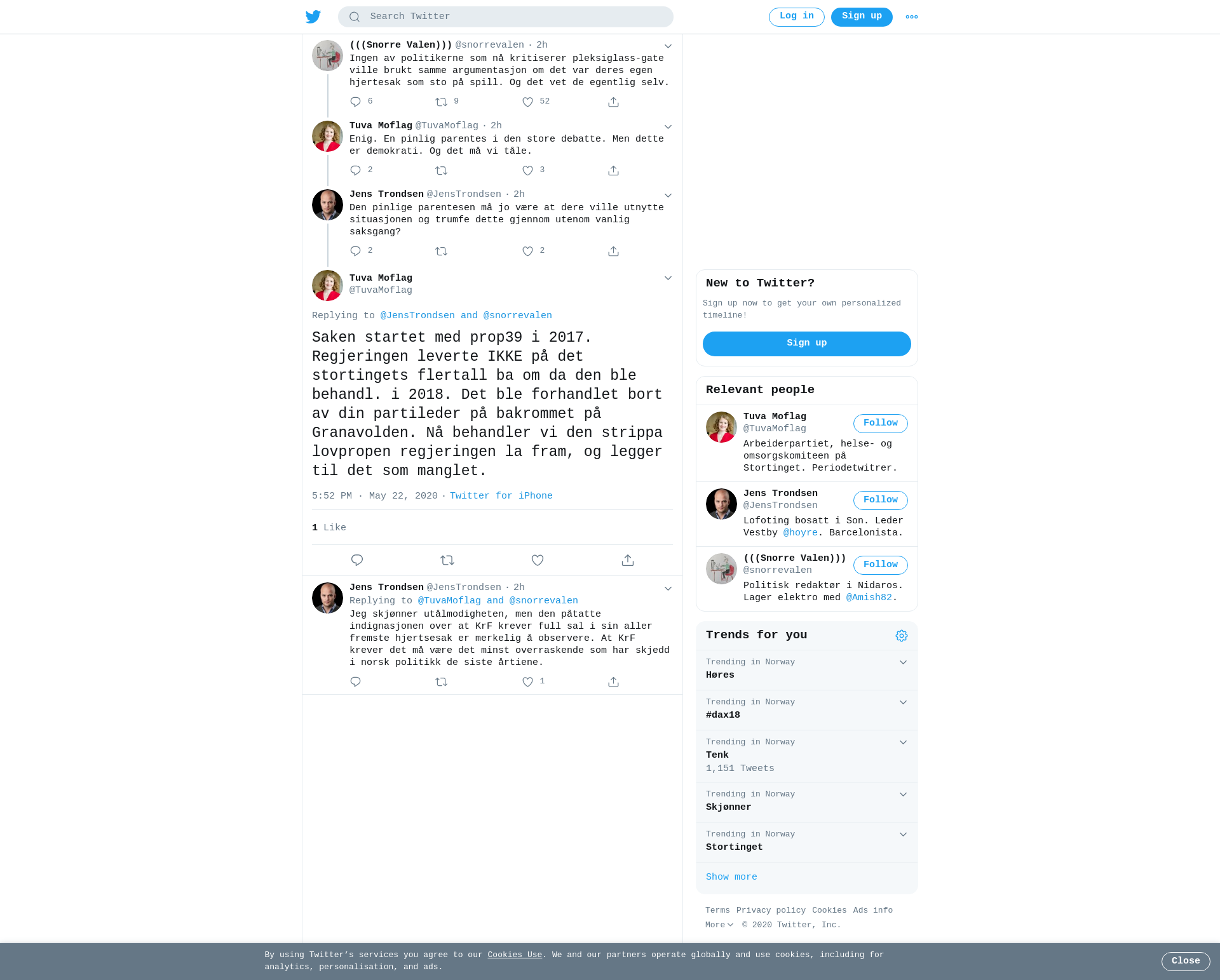Image resolution: width=1220 pixels, height=980 pixels.
Task: Open Trends for you settings gear
Action: (x=902, y=636)
